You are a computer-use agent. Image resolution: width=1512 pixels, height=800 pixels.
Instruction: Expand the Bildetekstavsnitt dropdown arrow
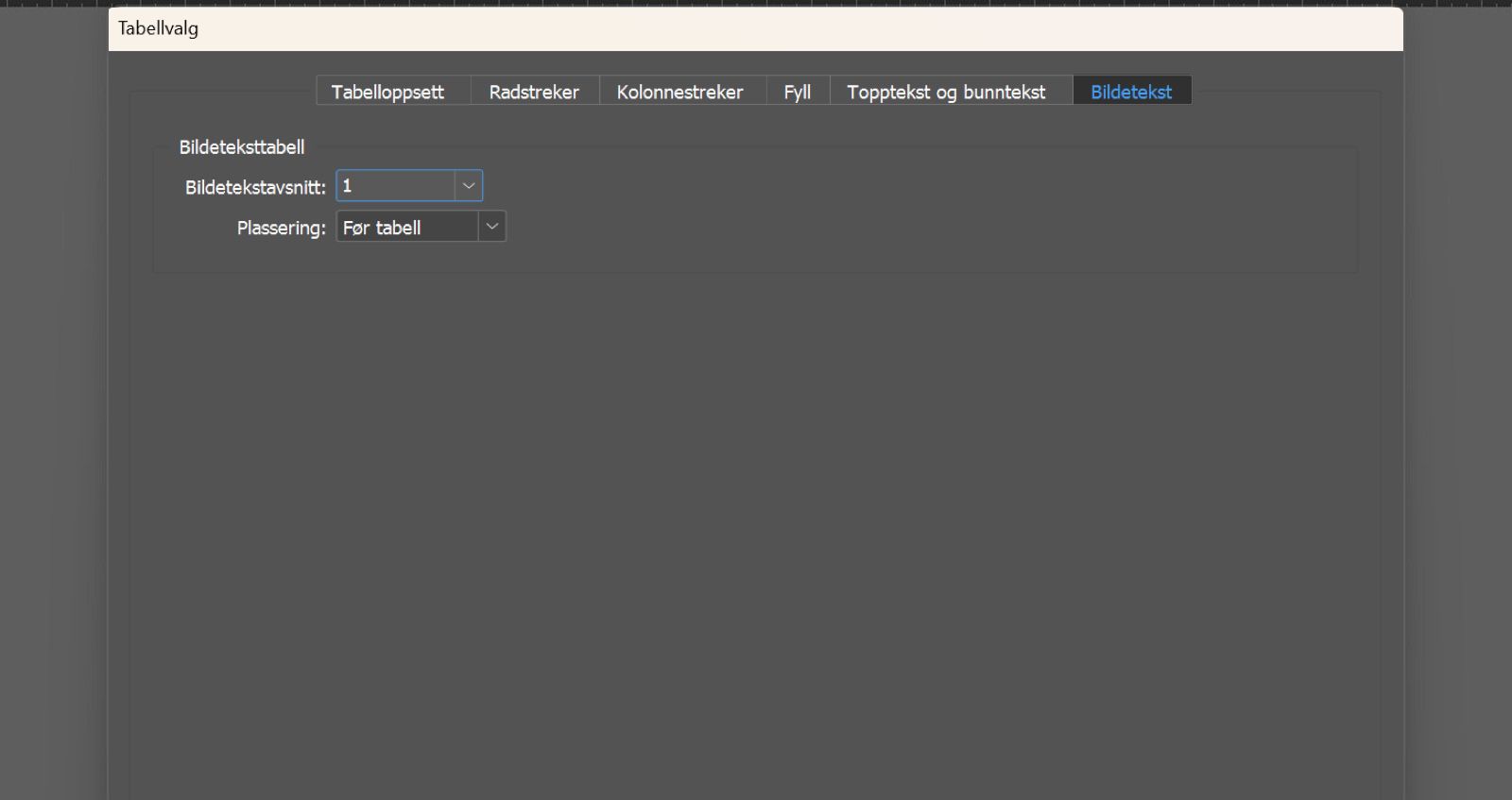(469, 186)
